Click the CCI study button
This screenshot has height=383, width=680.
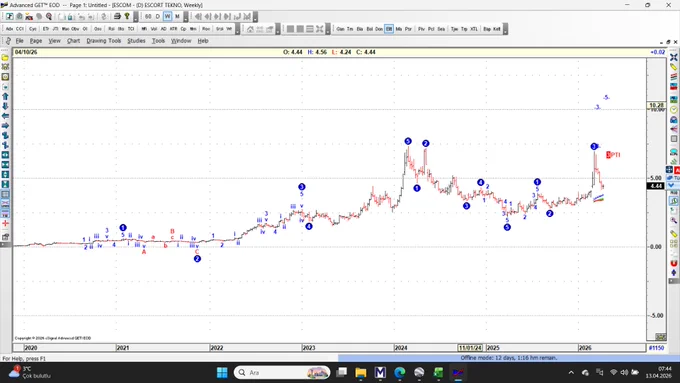(x=20, y=29)
